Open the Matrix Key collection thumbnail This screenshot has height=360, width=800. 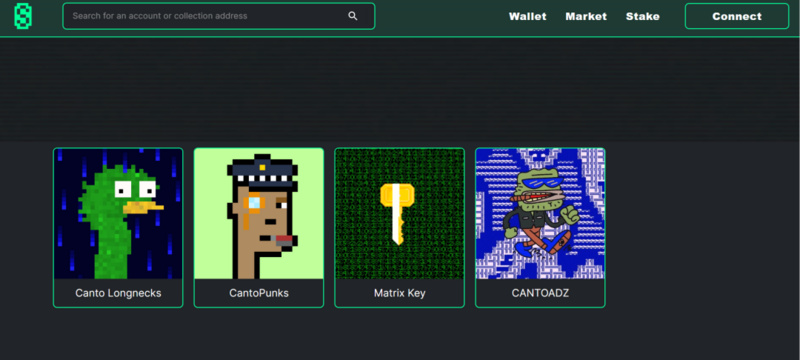click(x=399, y=214)
